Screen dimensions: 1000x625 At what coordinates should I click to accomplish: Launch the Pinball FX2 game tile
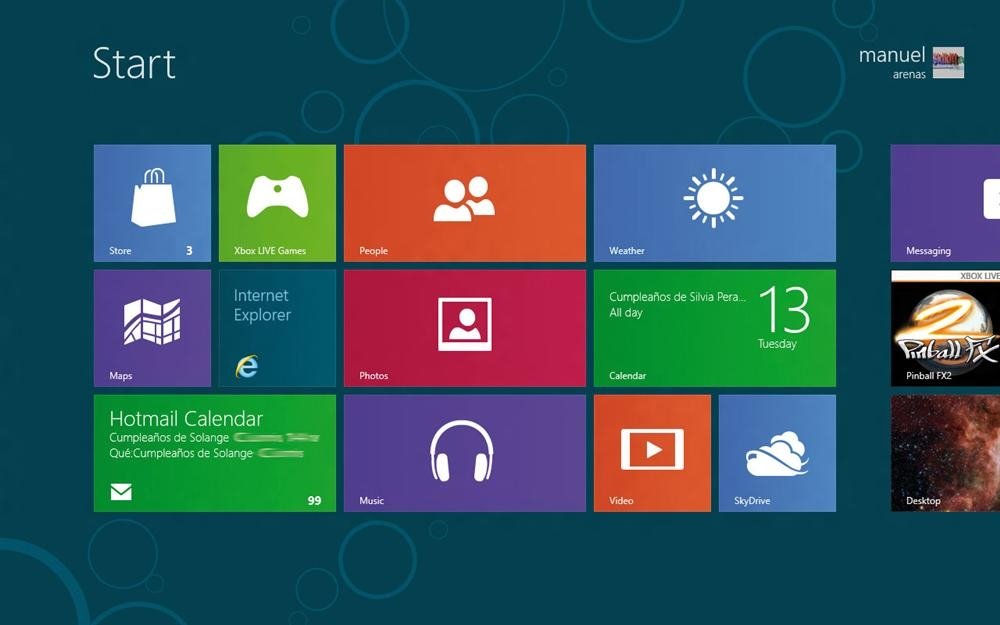coord(945,328)
